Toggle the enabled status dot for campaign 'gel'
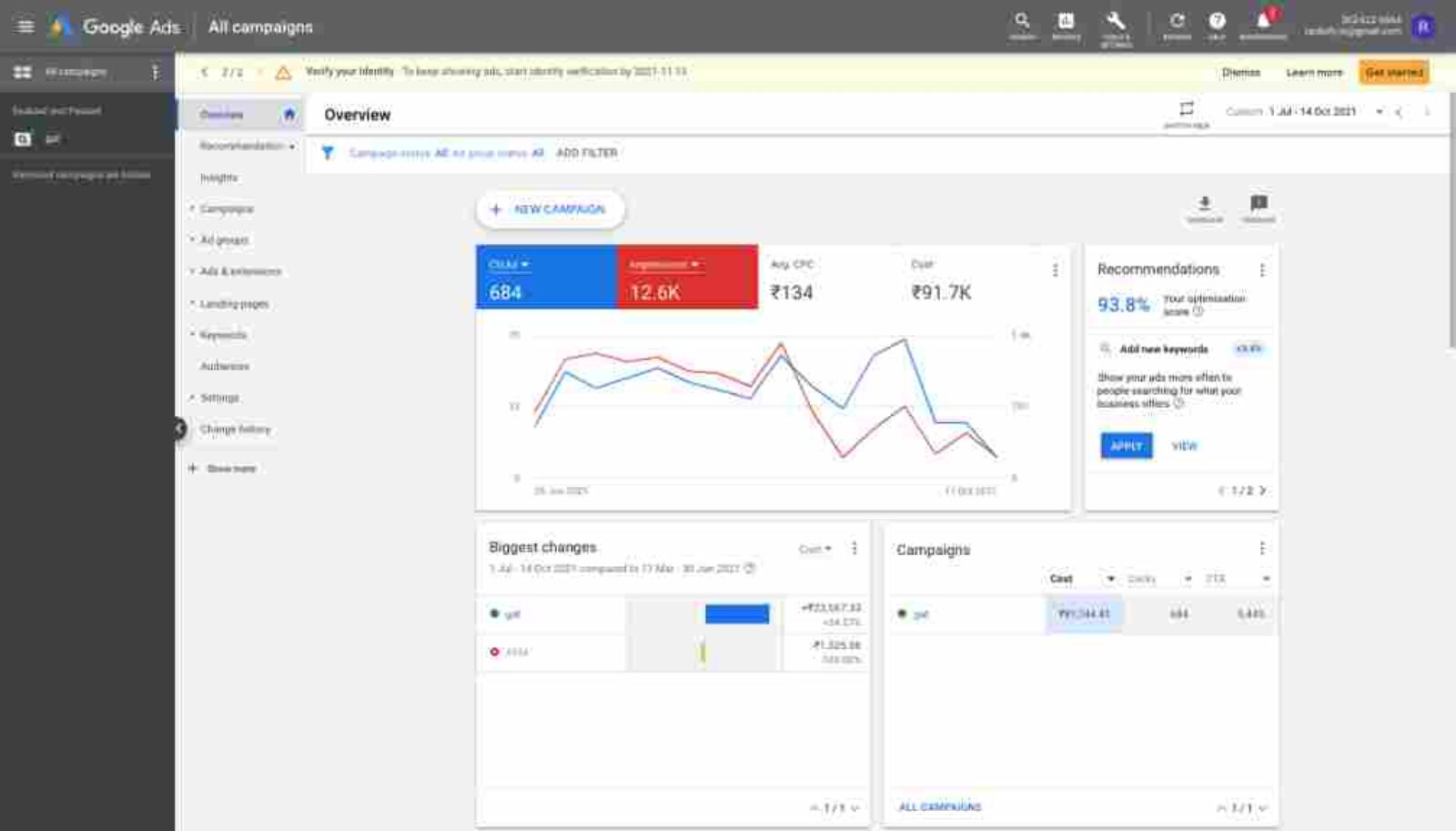 coord(901,614)
